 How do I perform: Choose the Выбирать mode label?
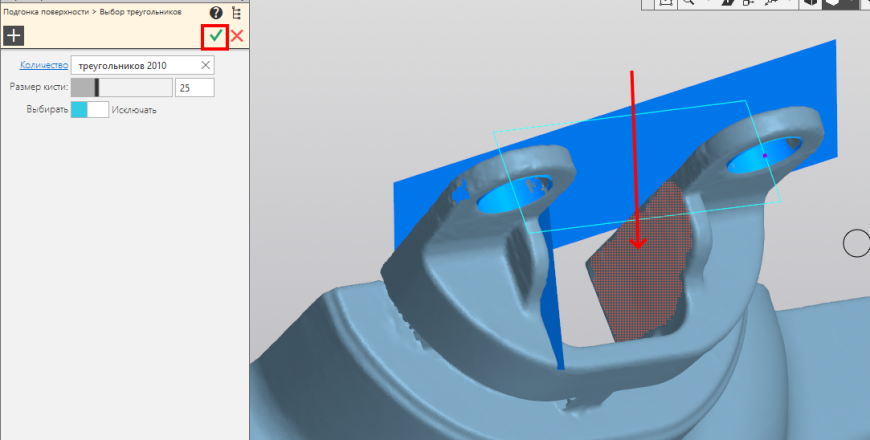pyautogui.click(x=47, y=110)
